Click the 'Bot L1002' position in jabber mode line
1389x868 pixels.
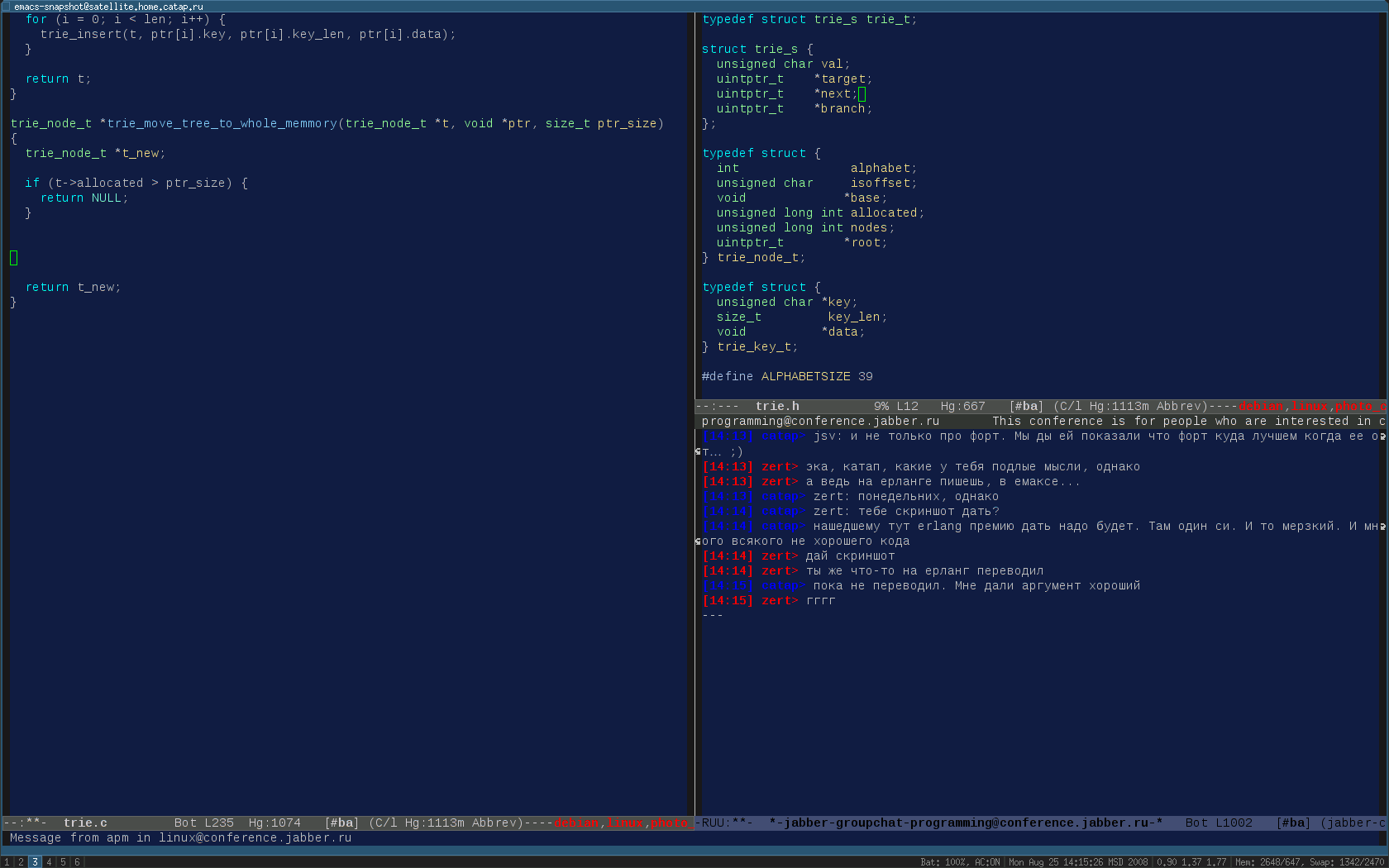(x=1219, y=823)
